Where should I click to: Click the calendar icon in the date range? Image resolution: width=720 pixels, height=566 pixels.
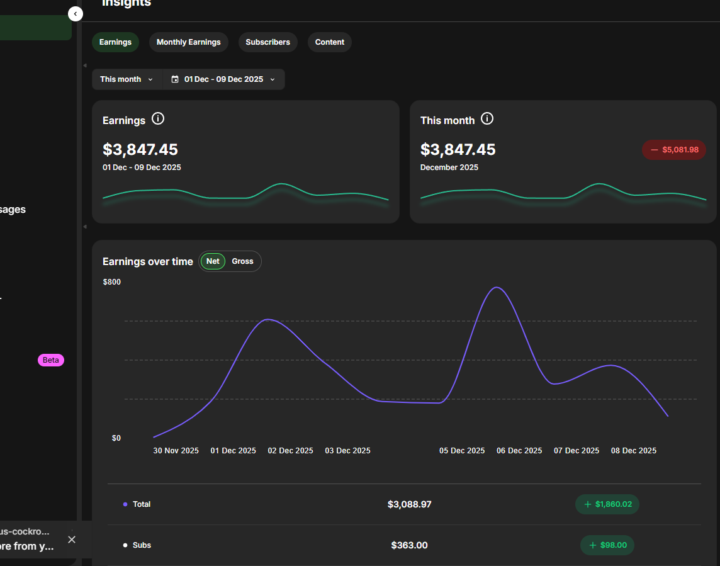click(x=175, y=79)
